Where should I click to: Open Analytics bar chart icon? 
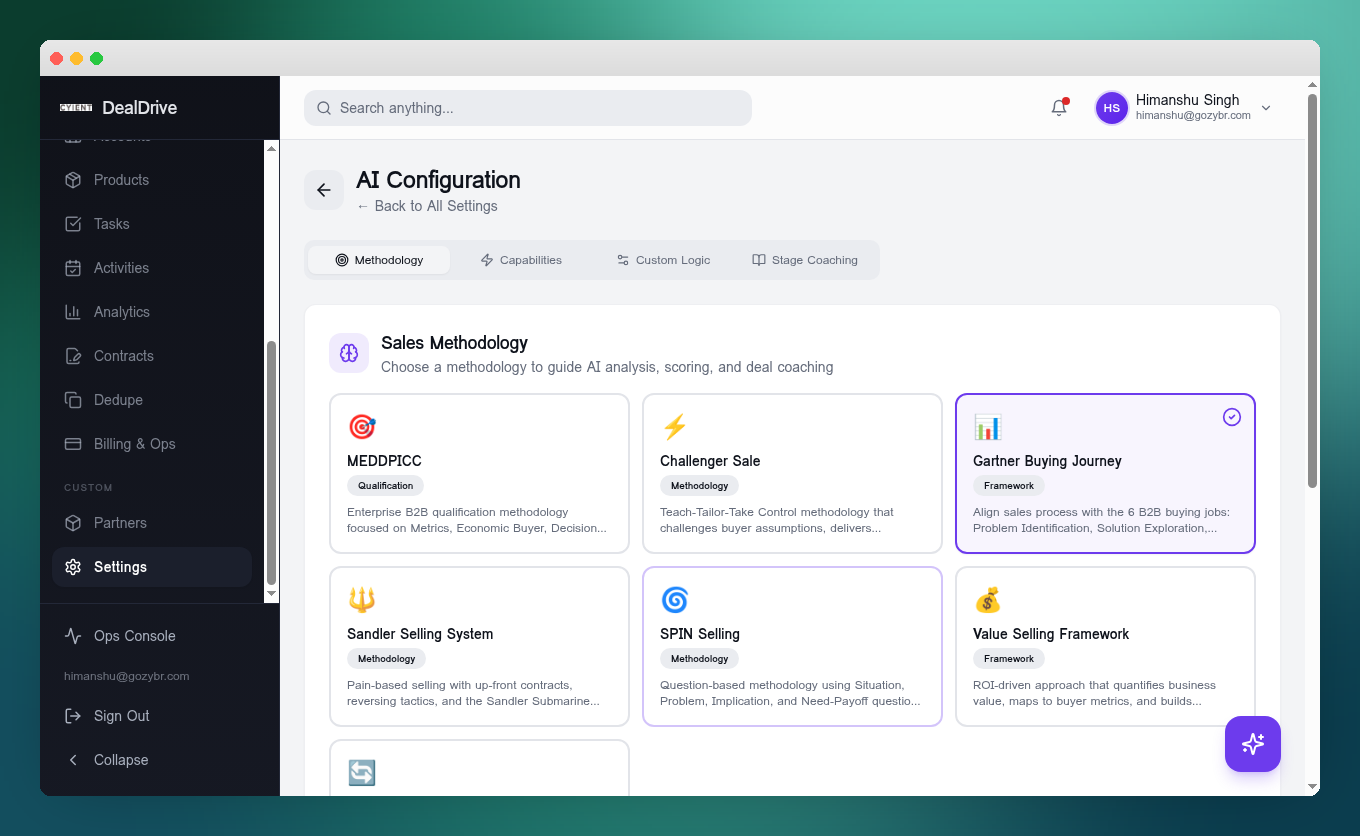[73, 312]
